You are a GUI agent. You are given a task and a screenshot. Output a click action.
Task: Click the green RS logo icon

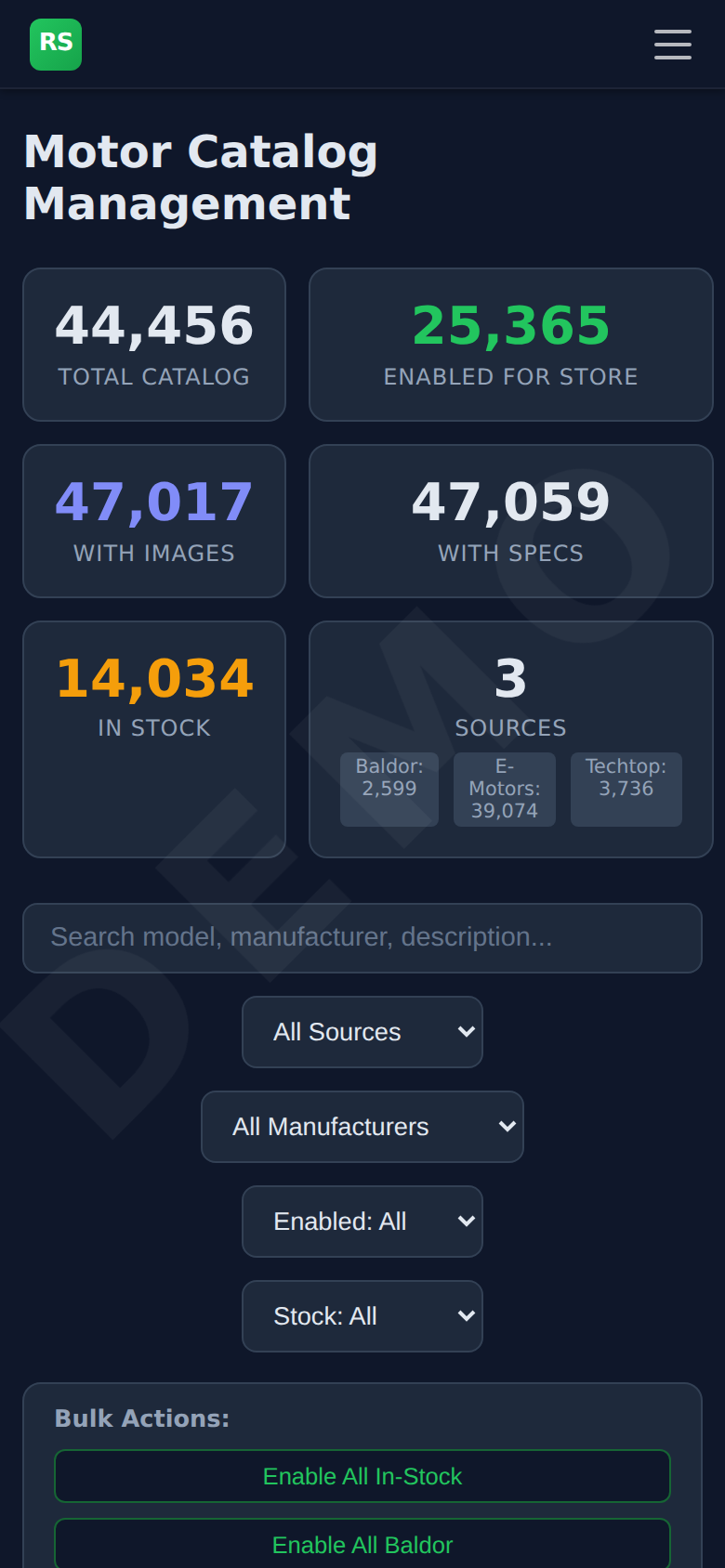click(56, 45)
